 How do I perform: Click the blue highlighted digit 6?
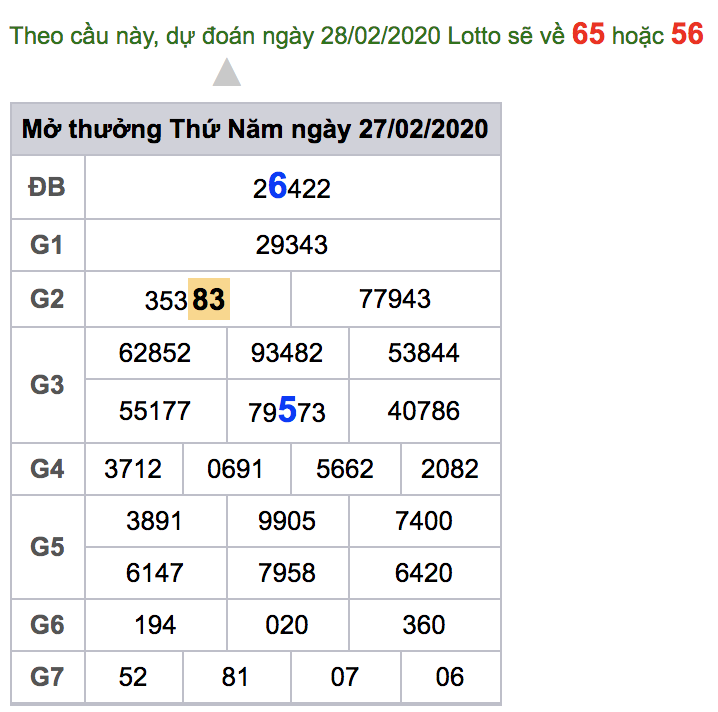coord(277,186)
